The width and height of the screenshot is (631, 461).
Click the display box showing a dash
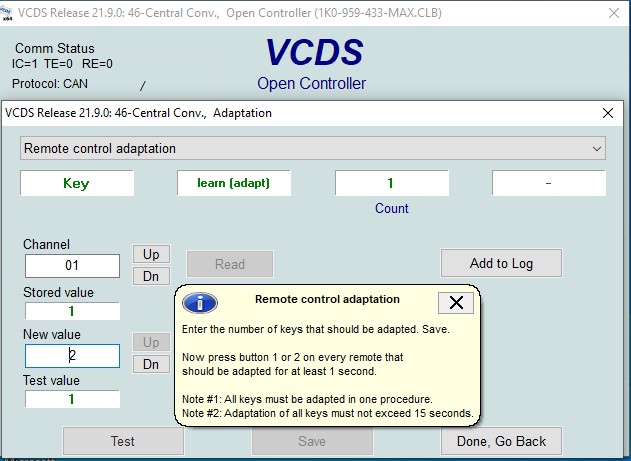coord(549,183)
